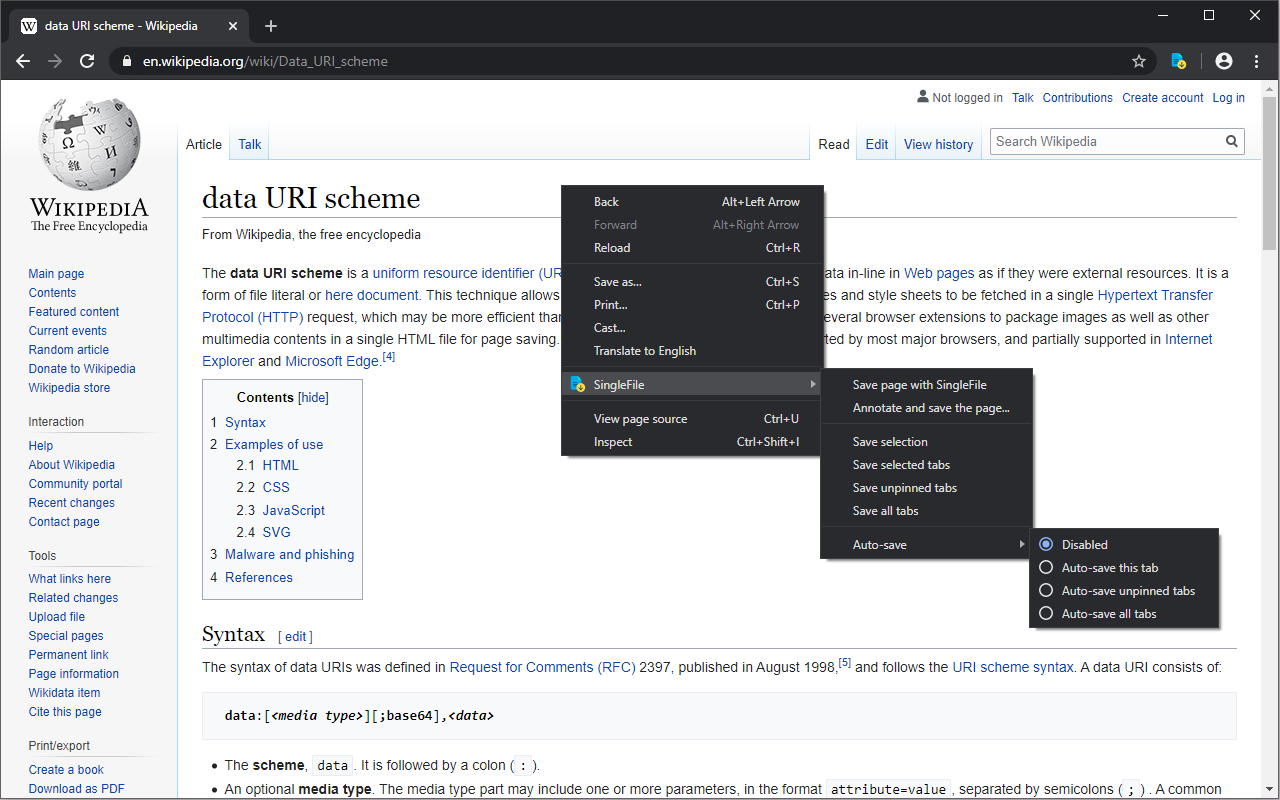Click the padlock site security icon
1280x800 pixels.
[x=126, y=61]
